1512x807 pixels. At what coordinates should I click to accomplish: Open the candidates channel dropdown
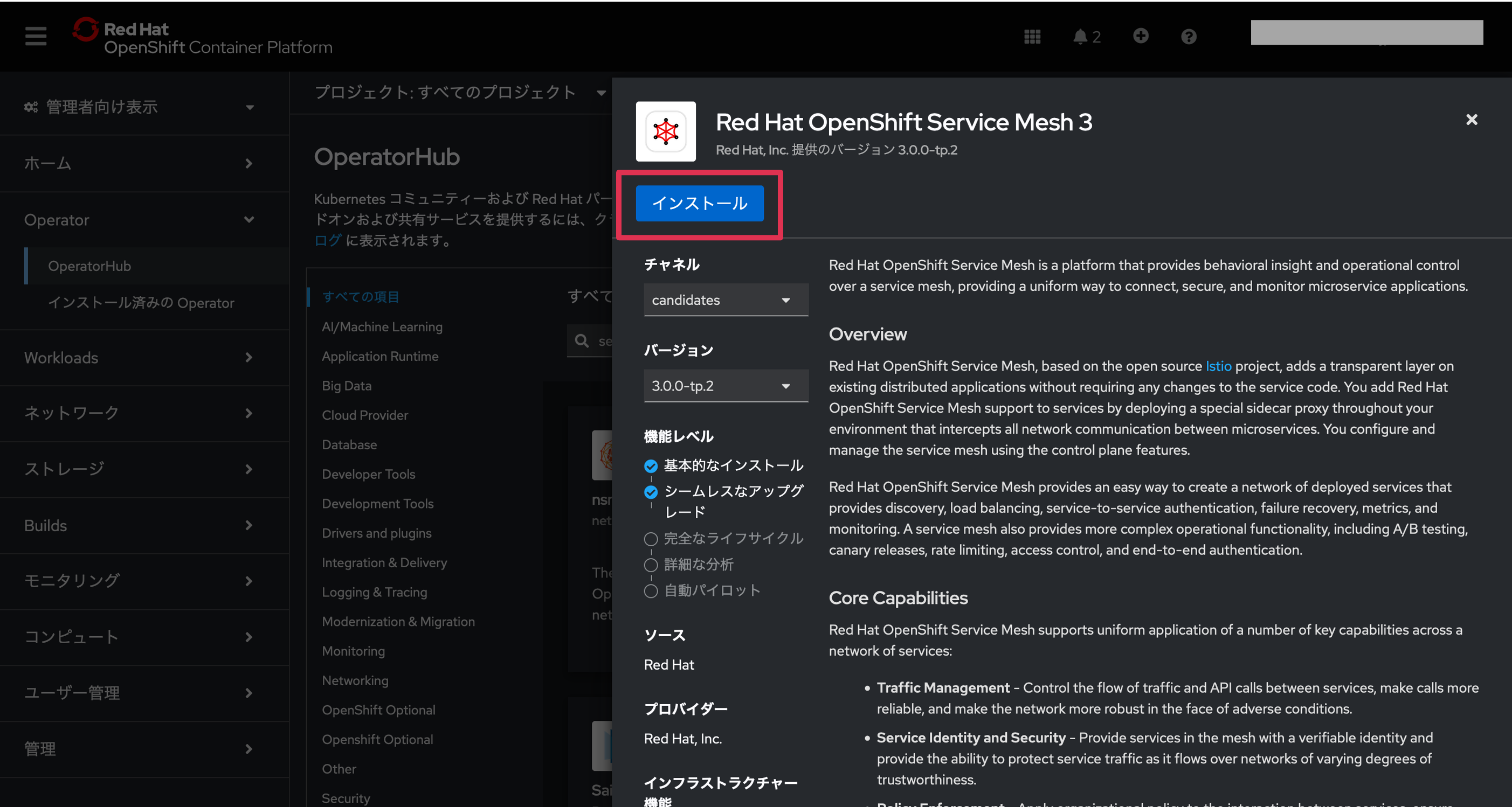coord(726,300)
